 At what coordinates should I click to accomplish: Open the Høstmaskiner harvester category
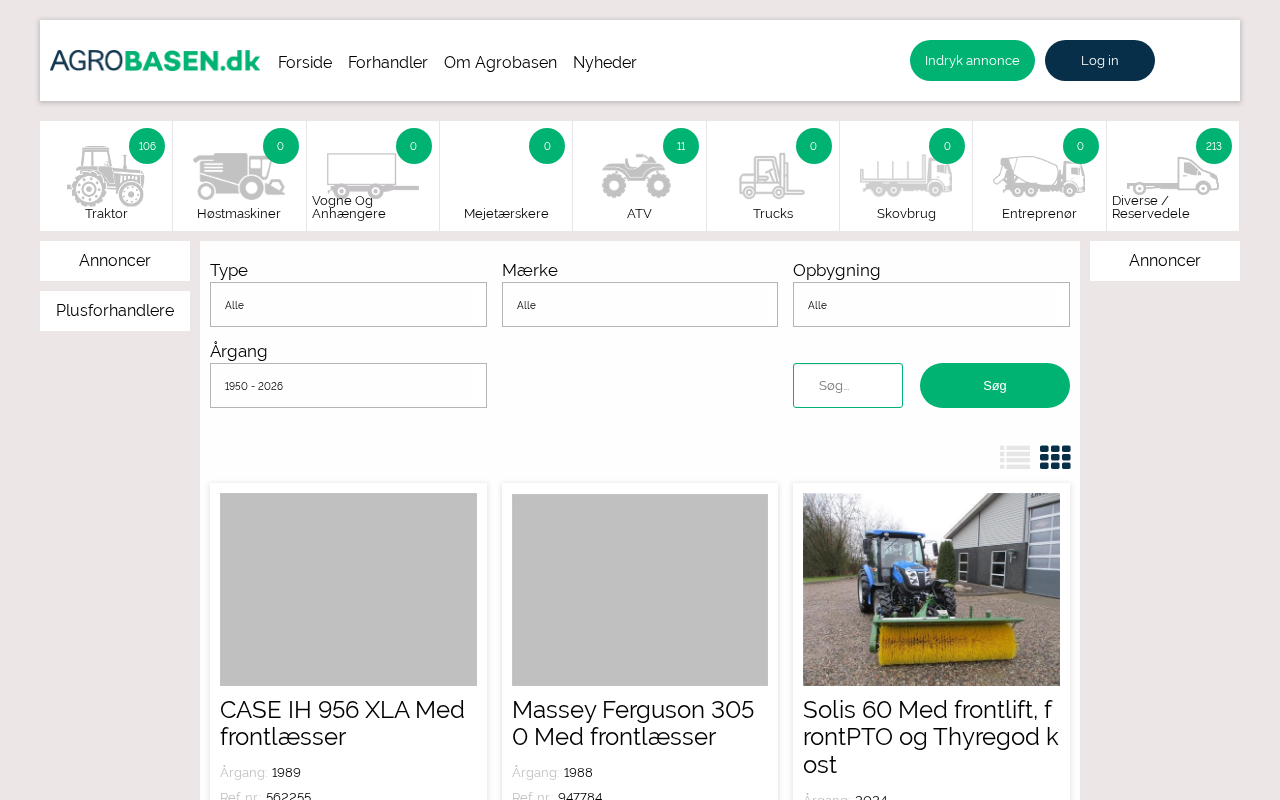click(239, 176)
